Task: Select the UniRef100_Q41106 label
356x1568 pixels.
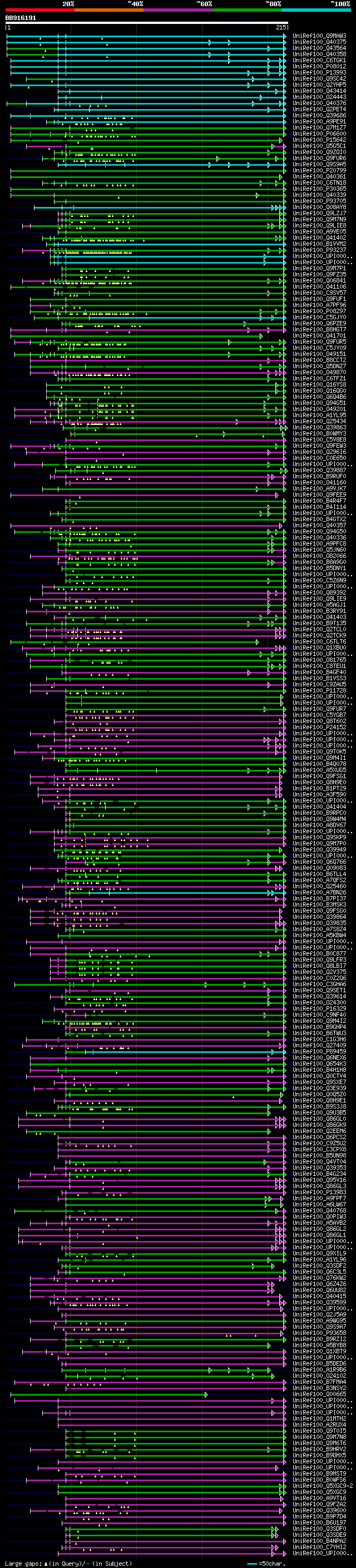Action: [x=319, y=286]
